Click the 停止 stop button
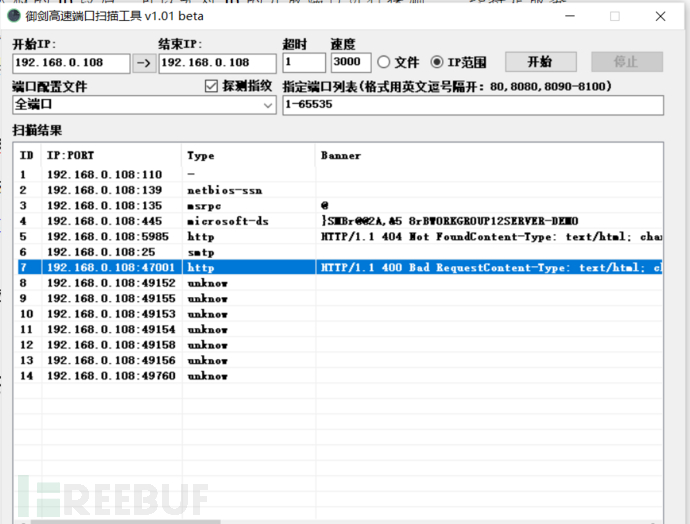This screenshot has height=524, width=690. point(627,62)
